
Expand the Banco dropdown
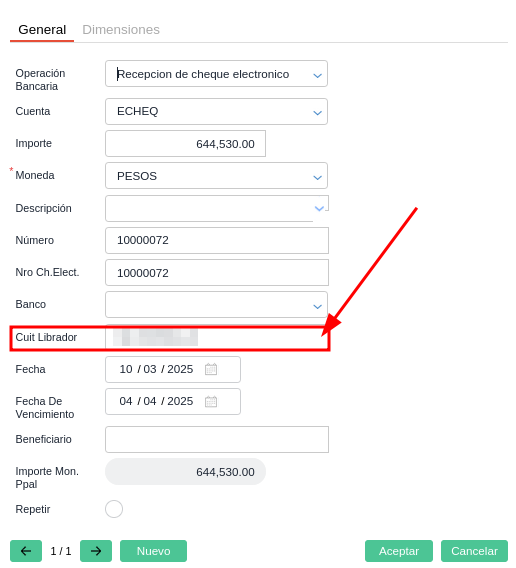point(317,306)
